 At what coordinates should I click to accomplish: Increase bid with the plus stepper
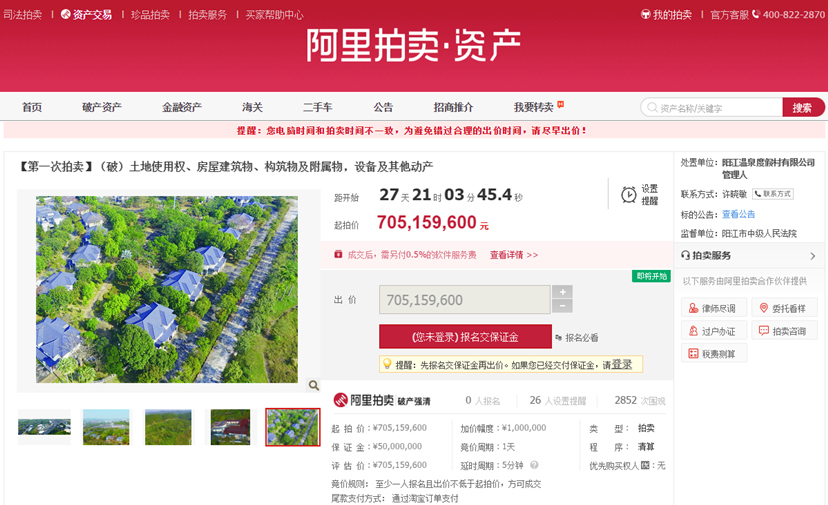(x=562, y=292)
